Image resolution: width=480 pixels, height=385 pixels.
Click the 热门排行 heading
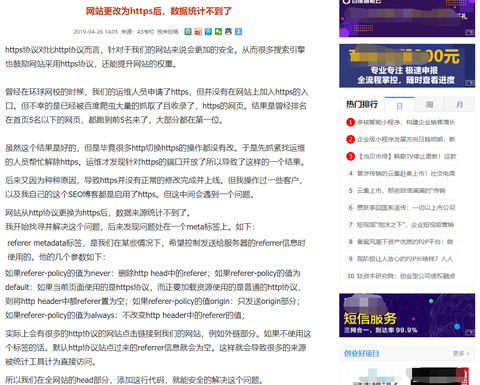(x=362, y=104)
